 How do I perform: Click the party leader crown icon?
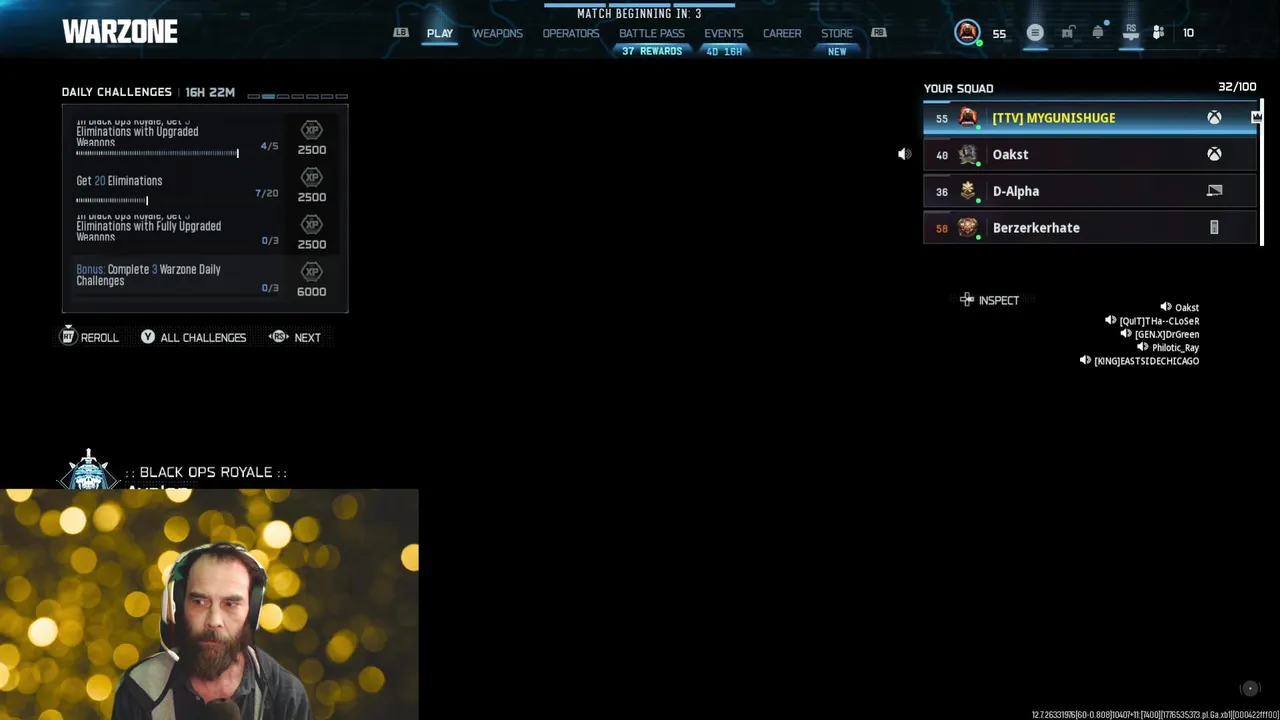(1257, 117)
